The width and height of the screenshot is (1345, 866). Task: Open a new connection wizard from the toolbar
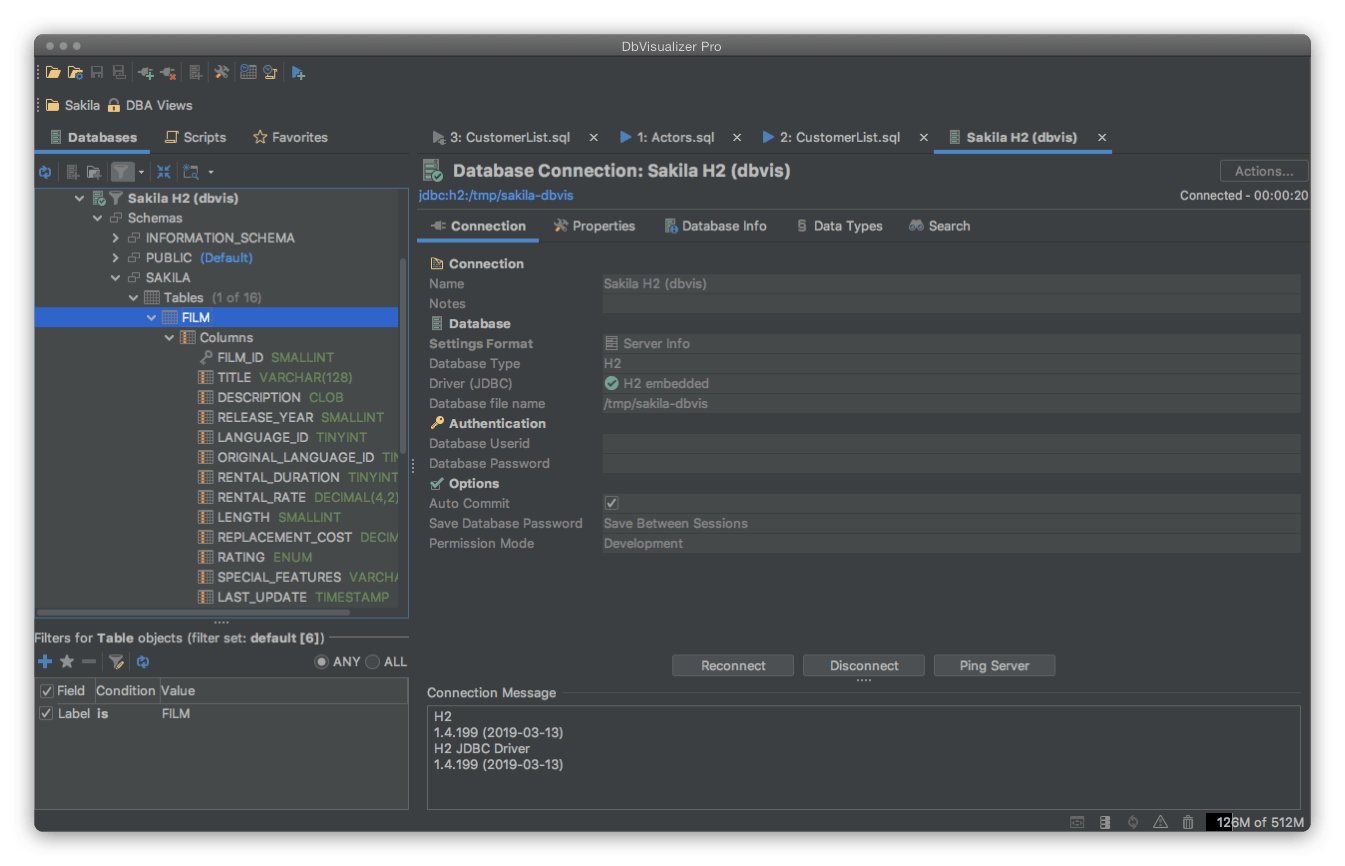(145, 72)
